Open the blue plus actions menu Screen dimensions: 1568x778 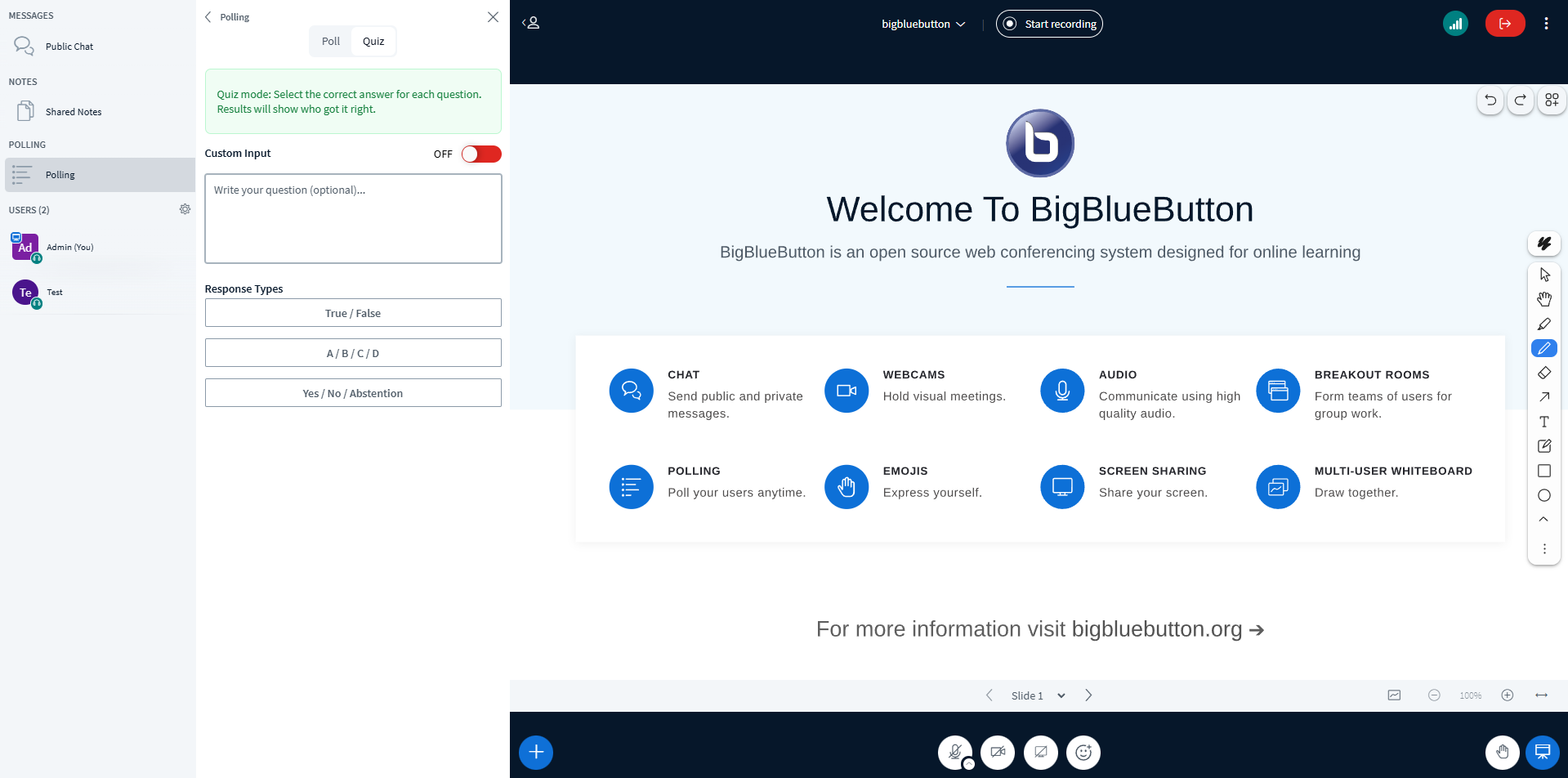click(536, 753)
